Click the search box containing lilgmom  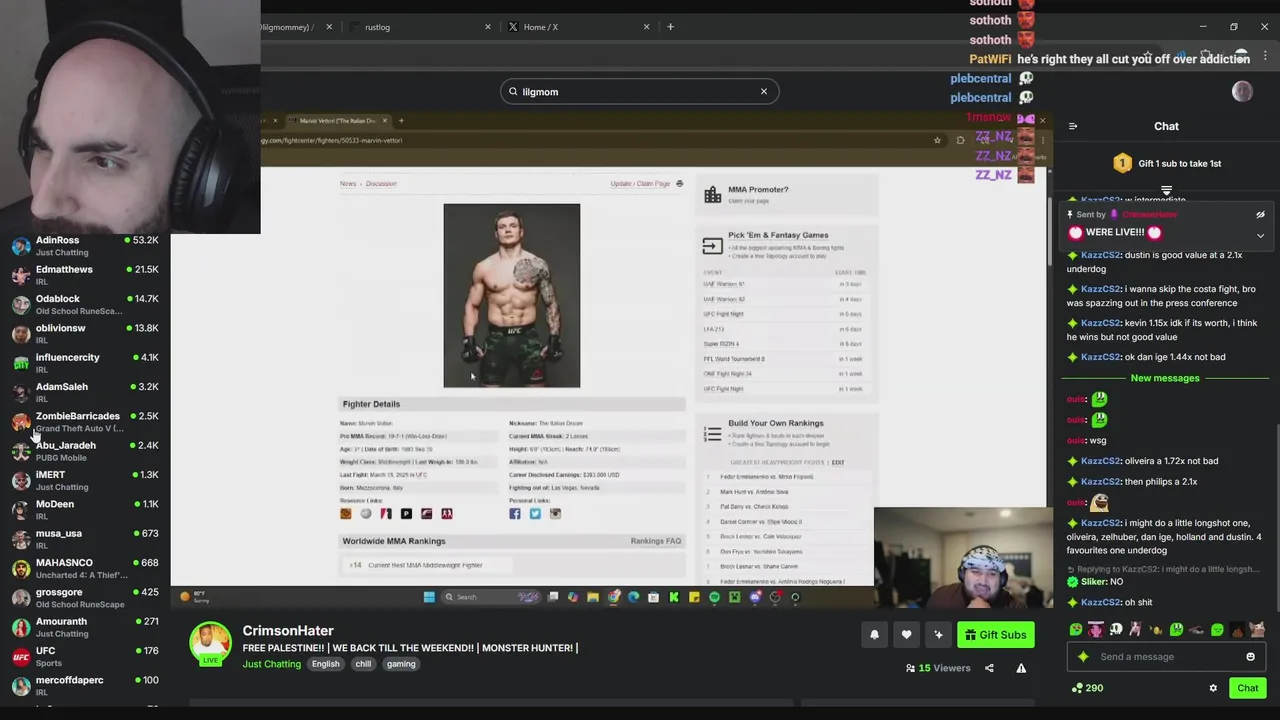click(x=639, y=92)
